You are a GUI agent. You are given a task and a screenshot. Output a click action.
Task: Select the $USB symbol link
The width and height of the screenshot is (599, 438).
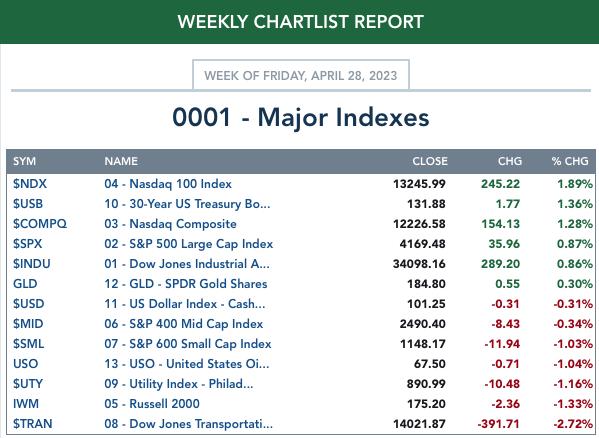(28, 204)
